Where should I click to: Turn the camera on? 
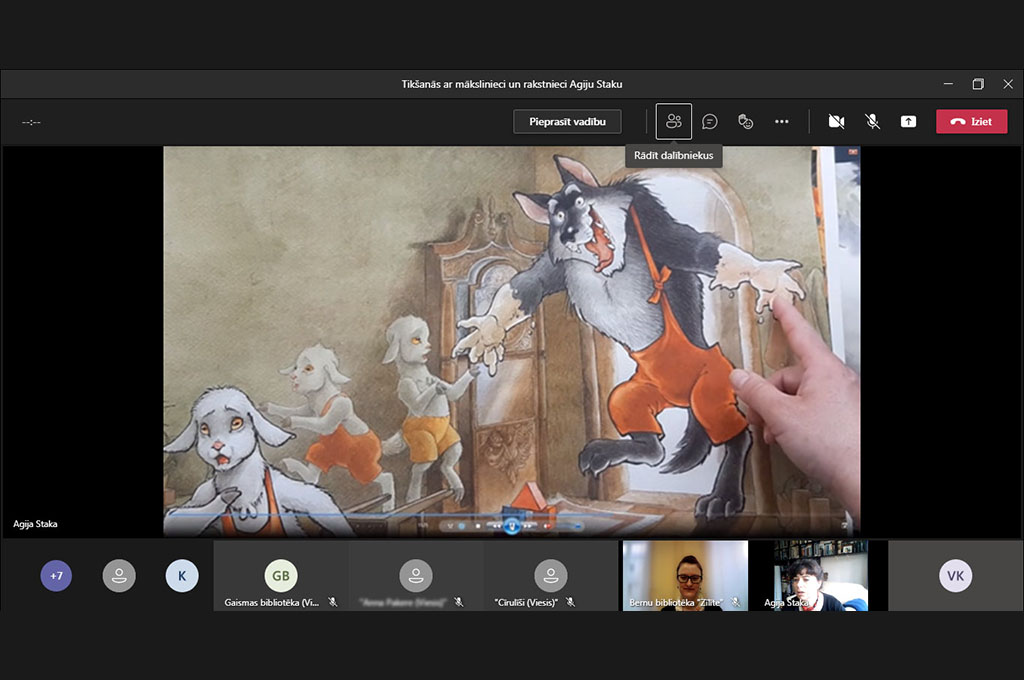coord(837,121)
